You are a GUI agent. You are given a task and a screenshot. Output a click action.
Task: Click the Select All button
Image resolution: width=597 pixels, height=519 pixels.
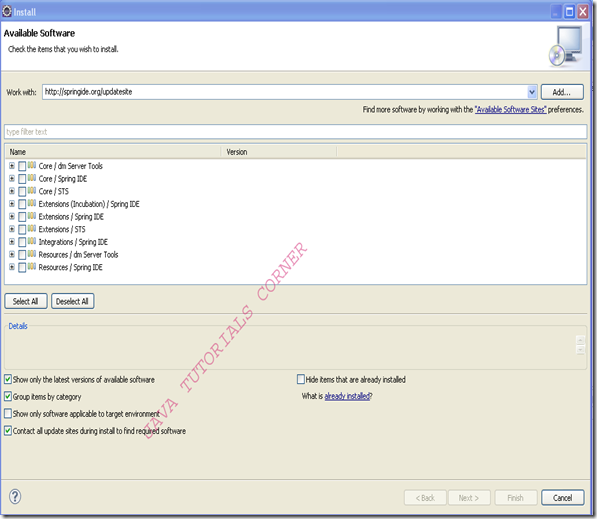[26, 301]
